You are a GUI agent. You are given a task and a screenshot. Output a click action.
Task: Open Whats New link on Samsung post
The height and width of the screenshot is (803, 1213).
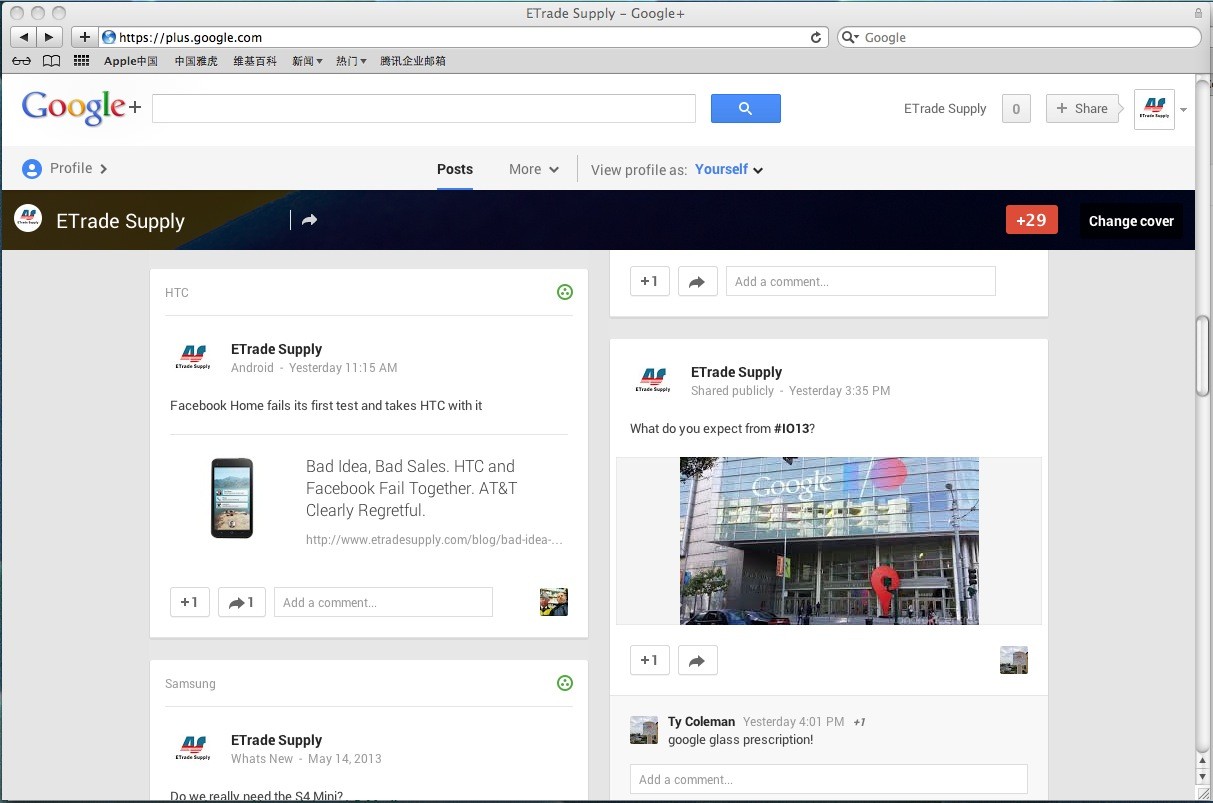tap(262, 759)
